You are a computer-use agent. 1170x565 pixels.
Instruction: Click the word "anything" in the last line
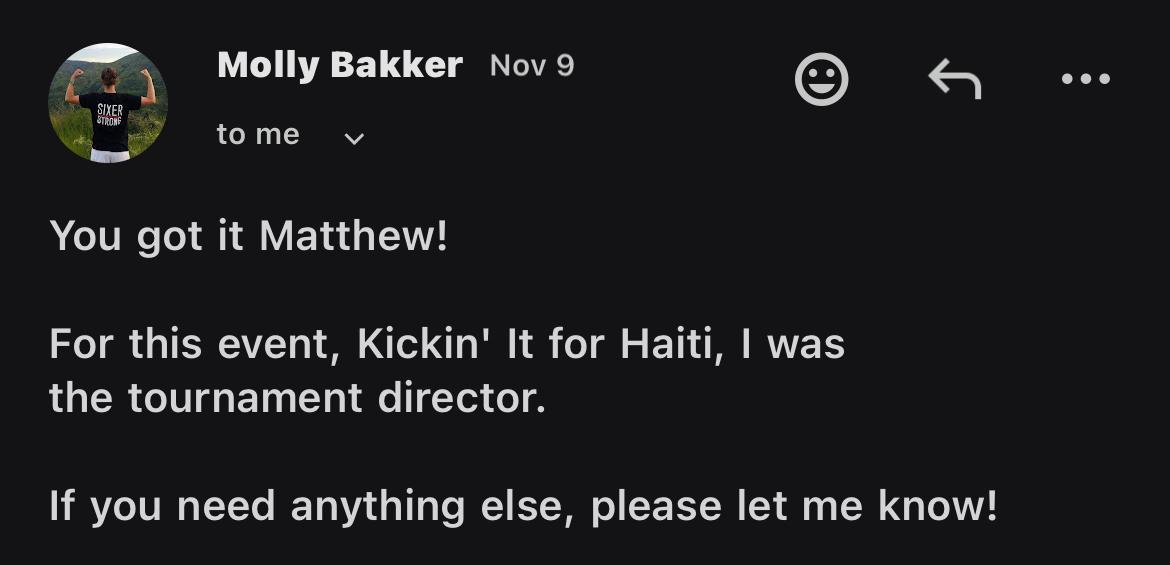click(378, 506)
